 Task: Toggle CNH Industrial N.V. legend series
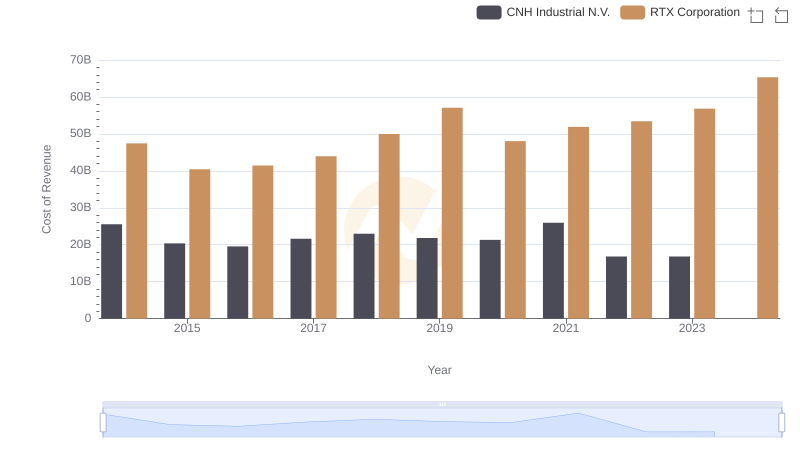(x=543, y=12)
